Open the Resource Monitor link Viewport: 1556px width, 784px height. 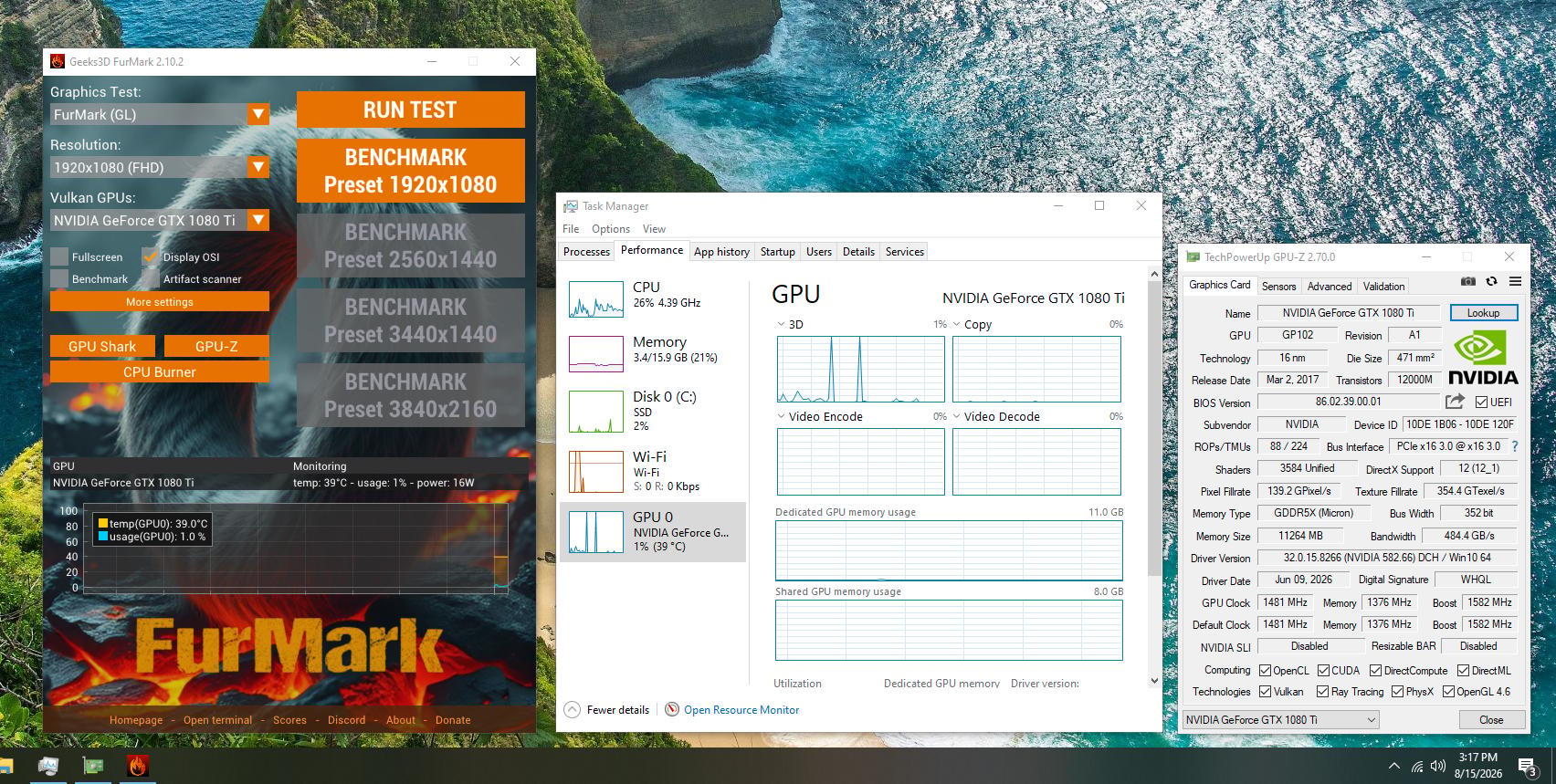[x=741, y=710]
